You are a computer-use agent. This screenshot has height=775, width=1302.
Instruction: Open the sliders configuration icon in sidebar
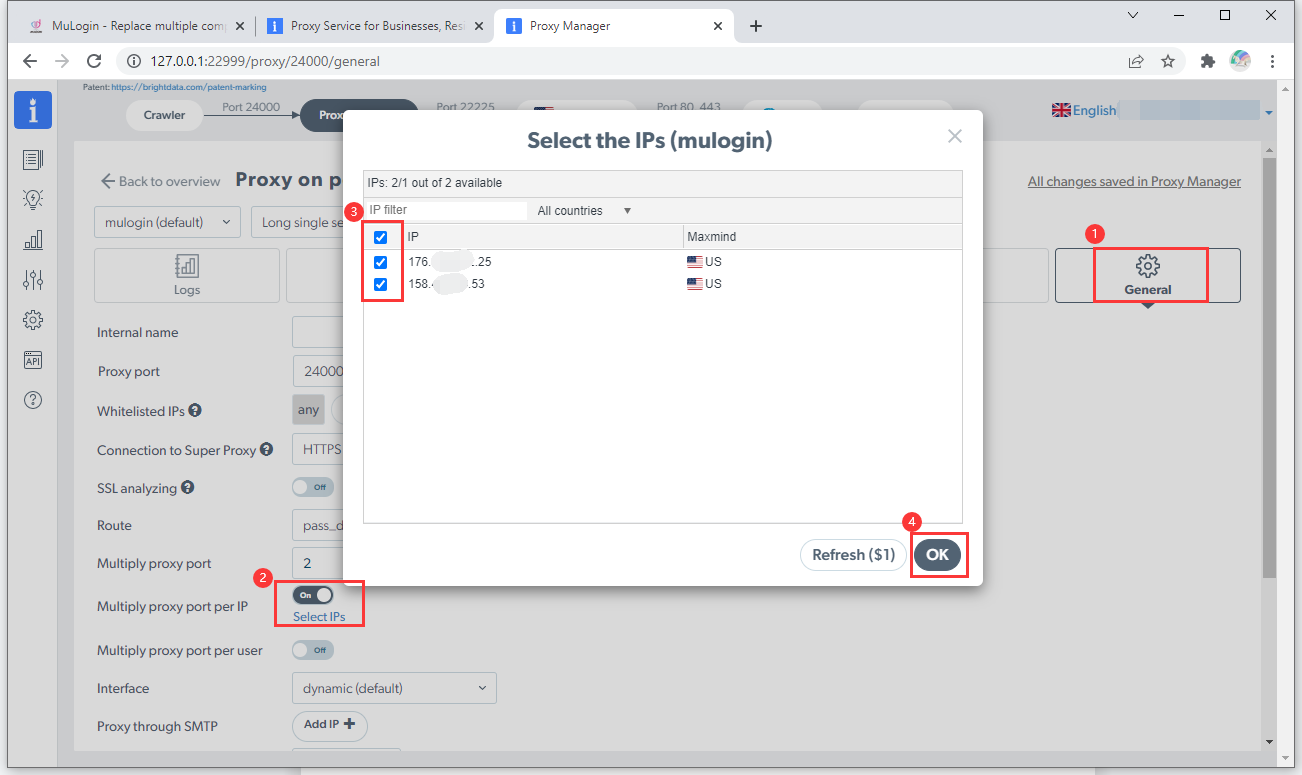click(x=33, y=279)
